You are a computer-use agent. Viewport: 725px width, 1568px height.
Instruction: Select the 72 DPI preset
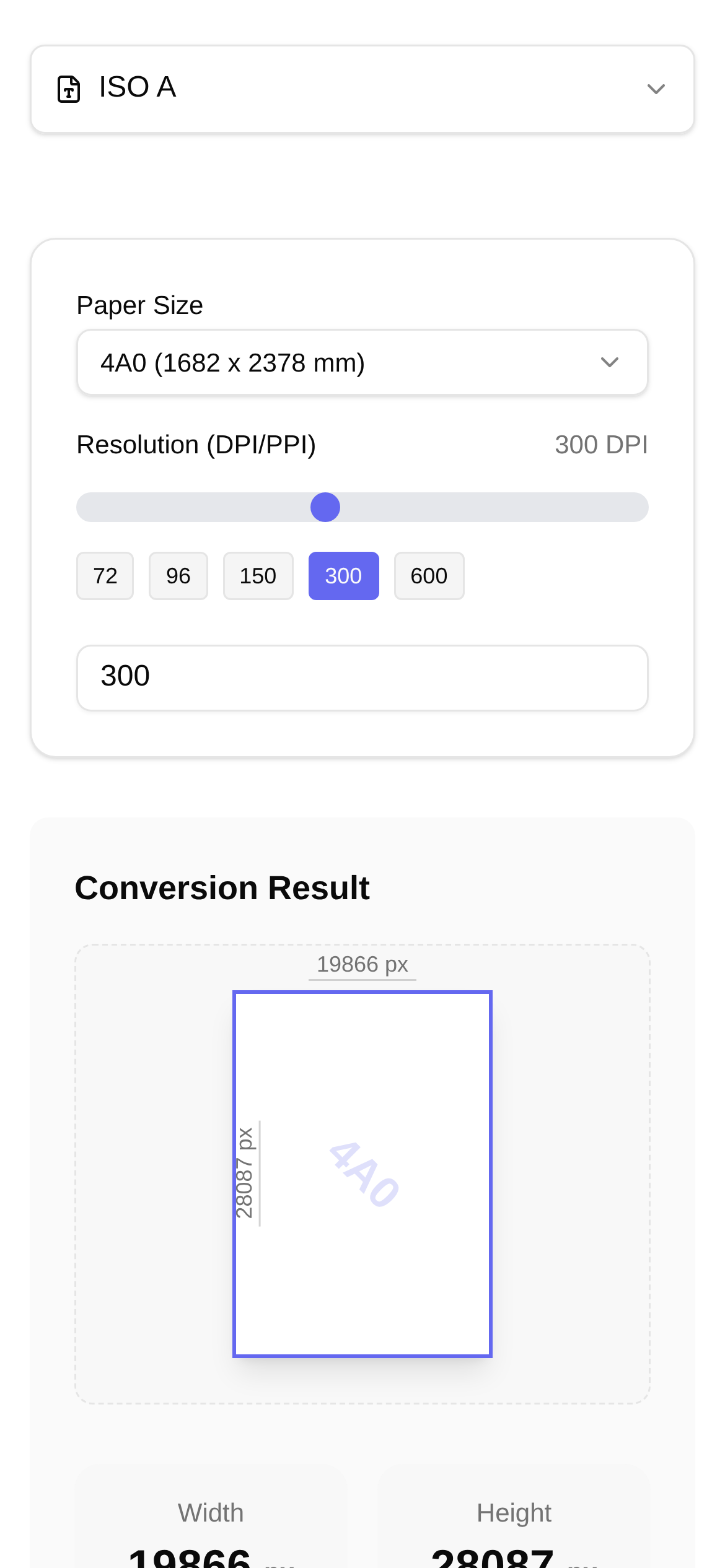pos(105,576)
